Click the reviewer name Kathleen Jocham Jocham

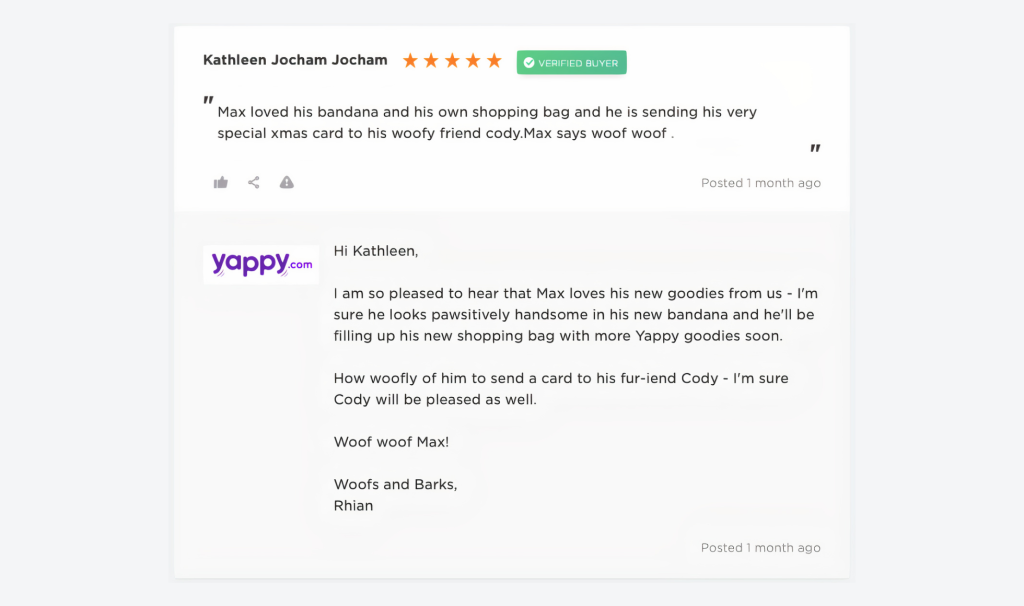coord(295,60)
